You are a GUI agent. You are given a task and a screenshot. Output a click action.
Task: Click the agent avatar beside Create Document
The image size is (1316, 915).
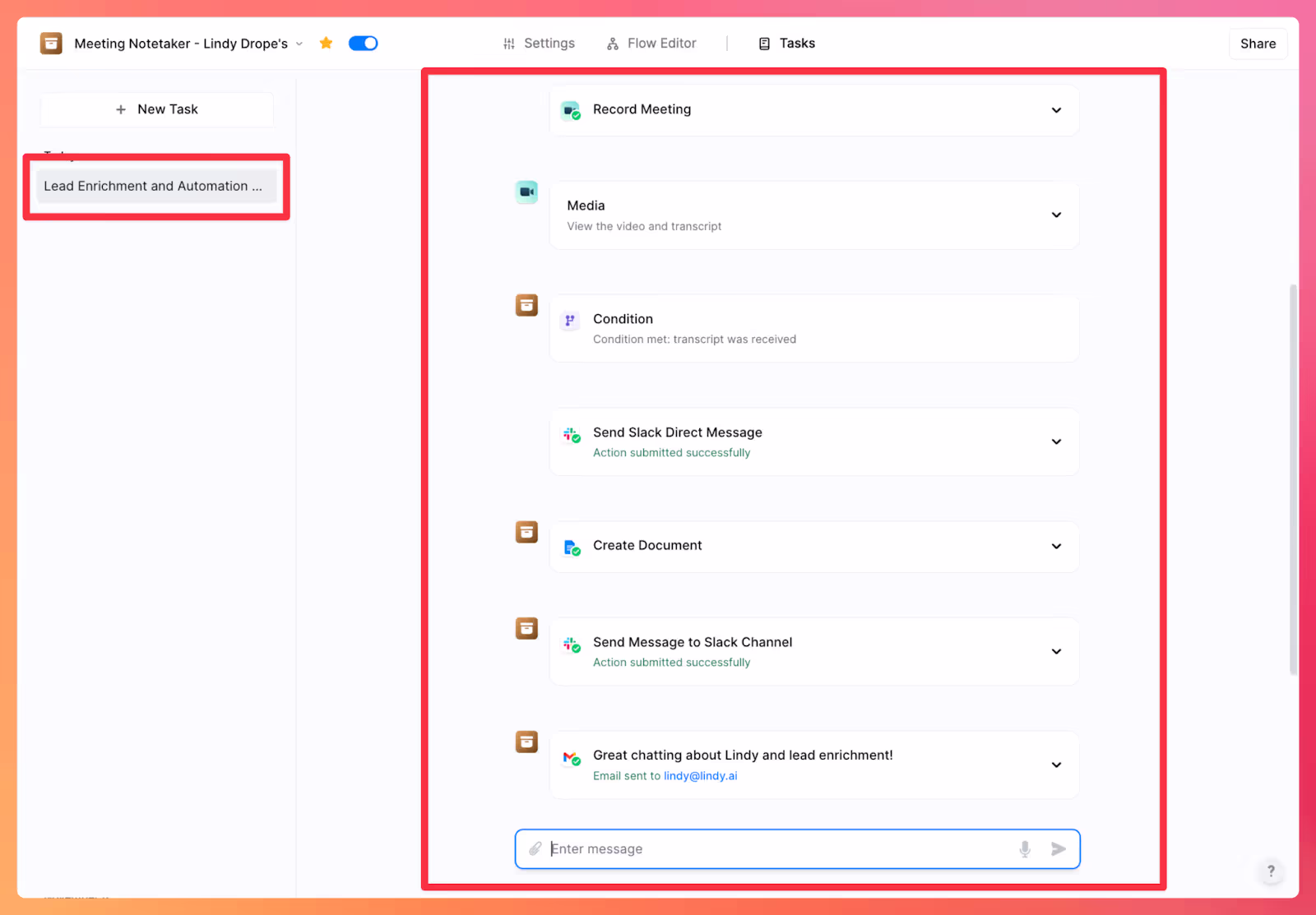pos(526,532)
